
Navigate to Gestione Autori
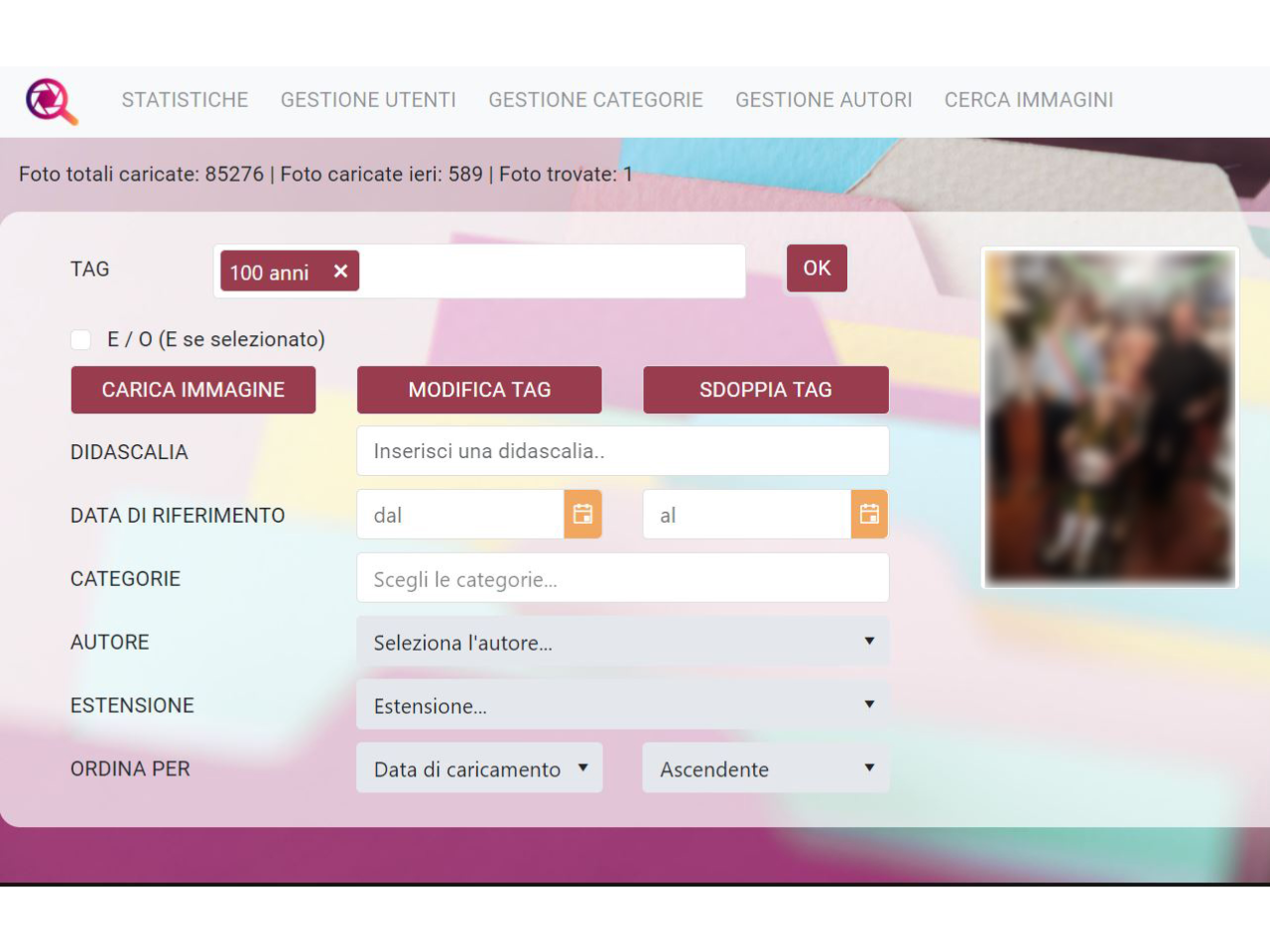[824, 100]
